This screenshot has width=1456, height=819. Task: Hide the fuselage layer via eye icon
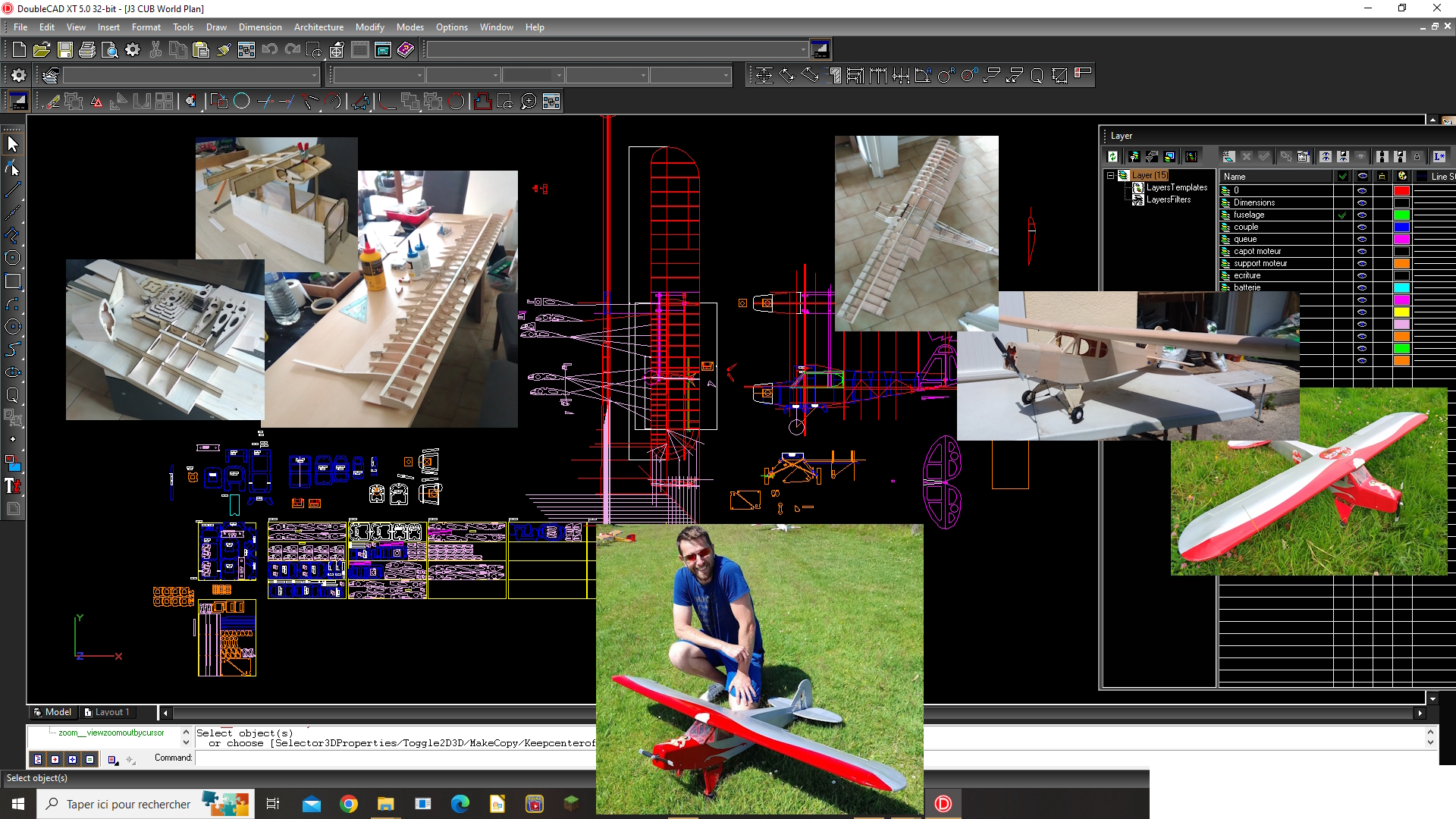point(1362,215)
